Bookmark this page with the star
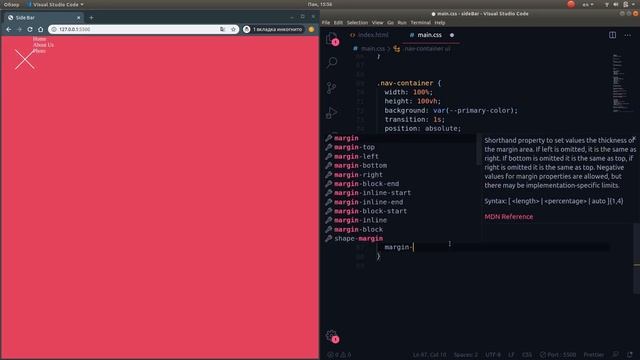The height and width of the screenshot is (360, 640). [x=233, y=29]
